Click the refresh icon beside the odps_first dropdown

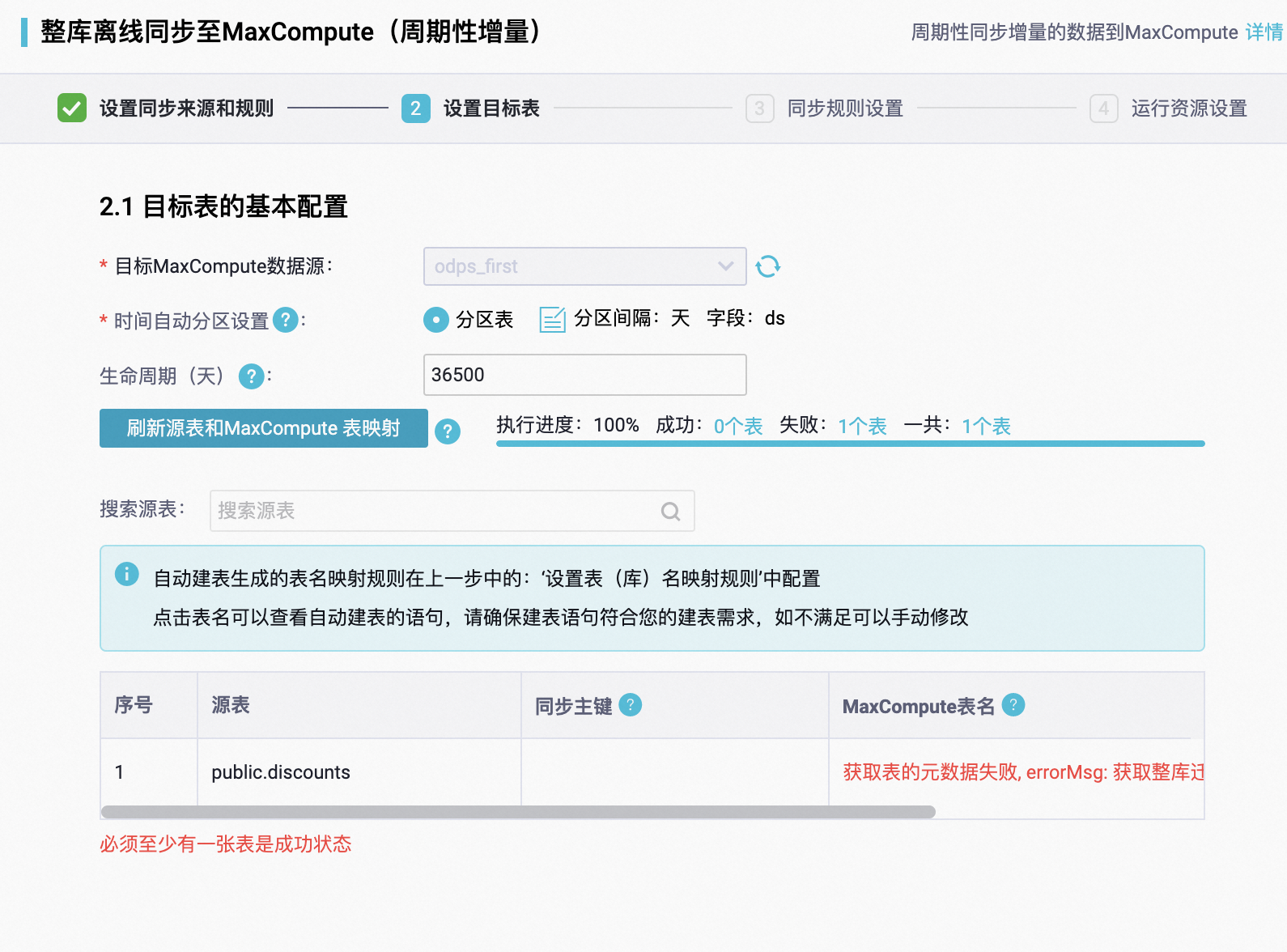tap(767, 266)
